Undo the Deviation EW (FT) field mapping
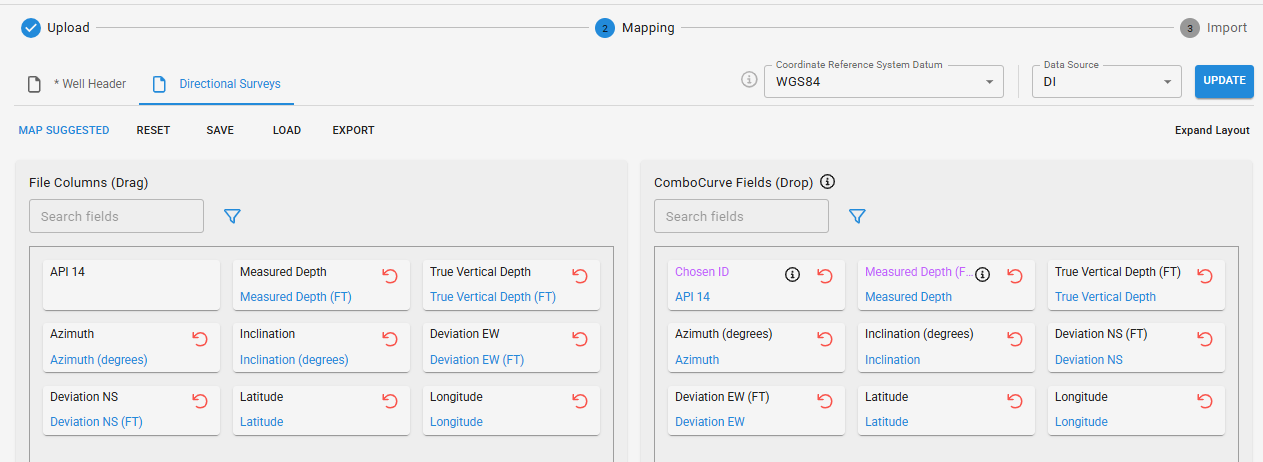This screenshot has height=462, width=1263. pyautogui.click(x=825, y=401)
